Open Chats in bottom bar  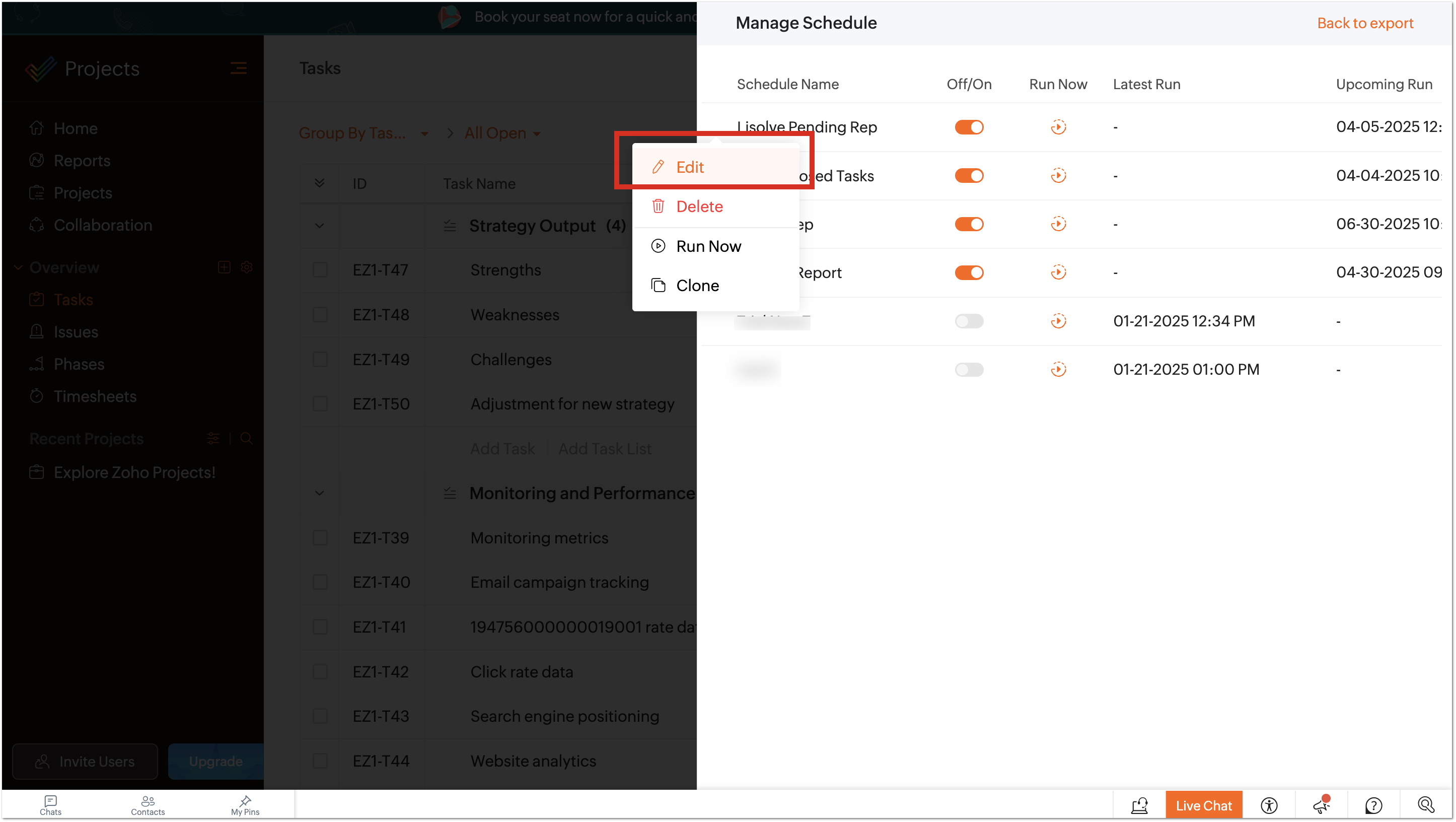50,805
